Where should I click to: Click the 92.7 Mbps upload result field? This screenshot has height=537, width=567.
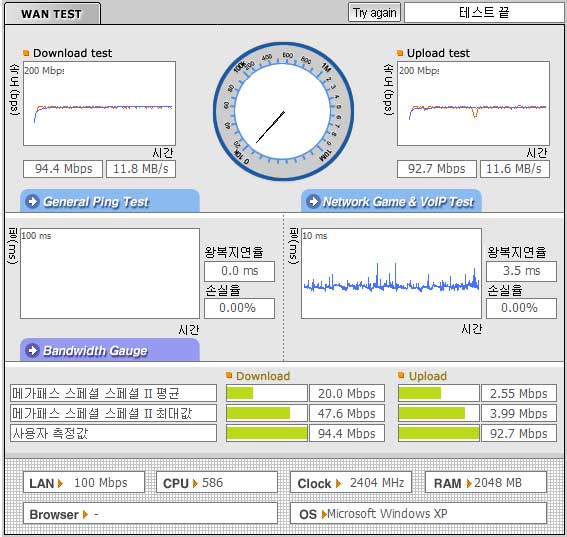(437, 169)
